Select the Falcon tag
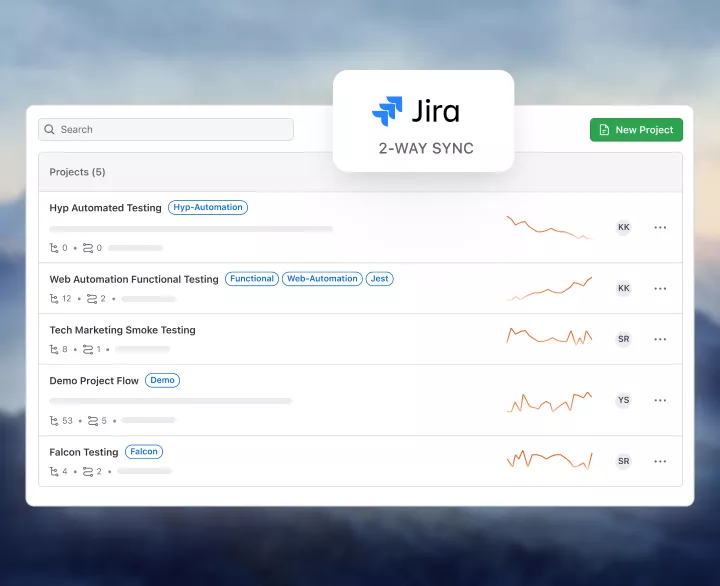720x586 pixels. [144, 451]
